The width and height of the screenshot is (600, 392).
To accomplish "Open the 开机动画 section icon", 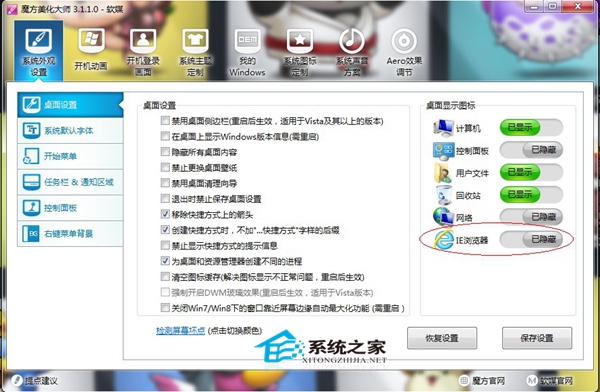I will point(91,49).
